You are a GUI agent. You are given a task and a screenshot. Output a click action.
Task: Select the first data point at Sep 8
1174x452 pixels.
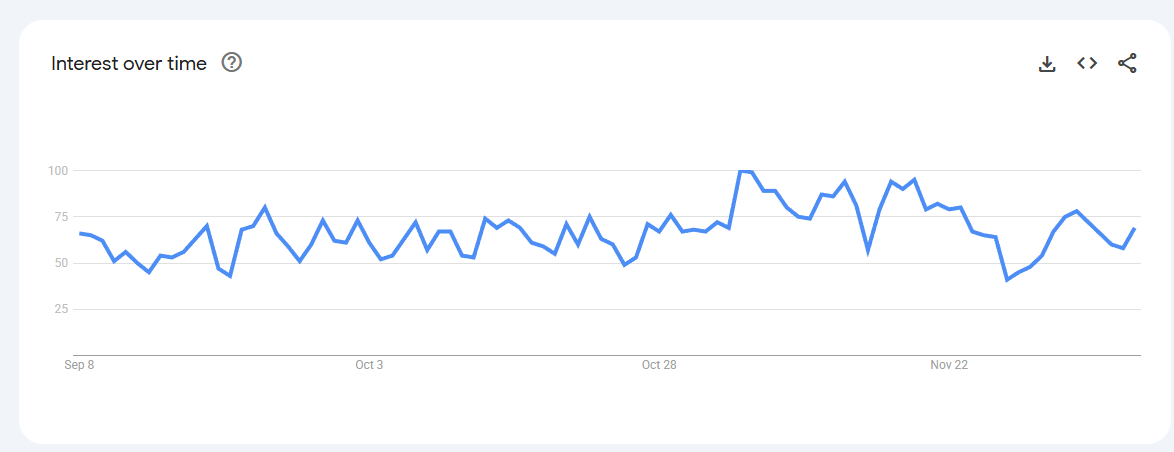80,233
